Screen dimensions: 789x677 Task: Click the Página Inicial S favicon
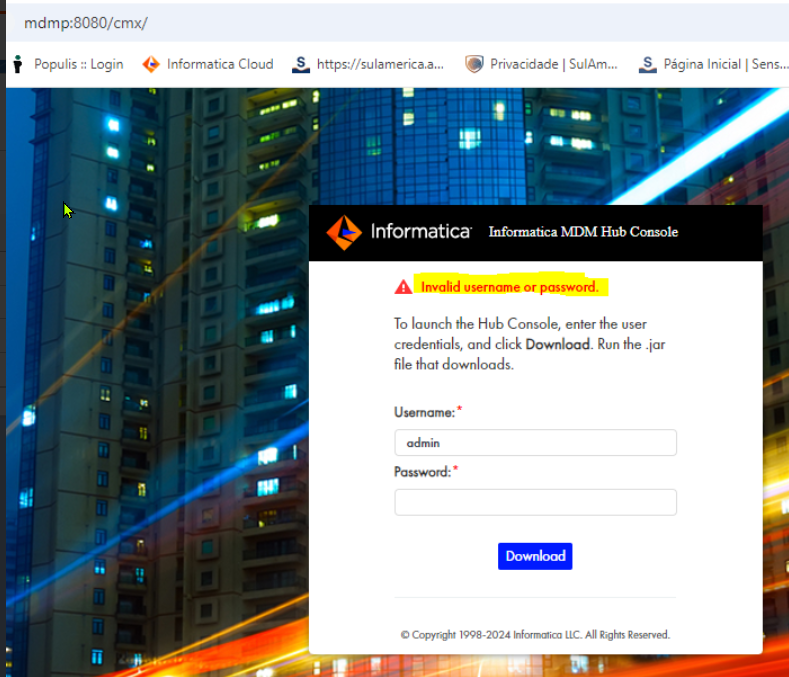coord(648,64)
